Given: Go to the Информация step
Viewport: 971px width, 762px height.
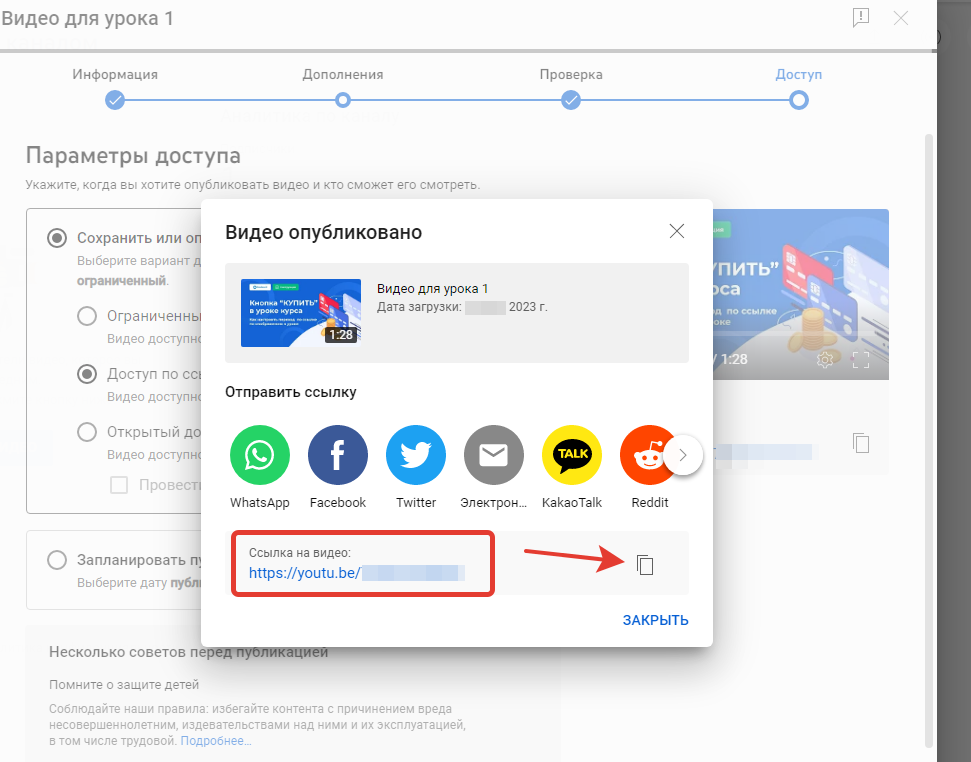Looking at the screenshot, I should coord(115,100).
